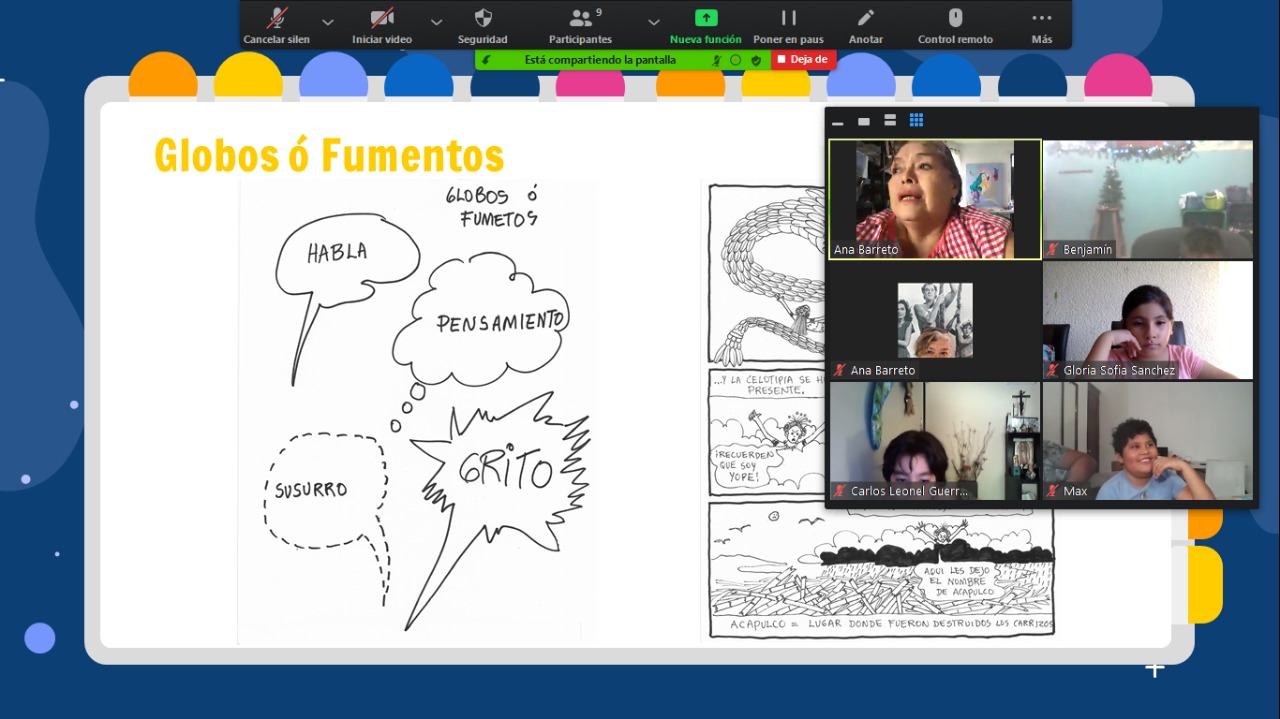Image resolution: width=1280 pixels, height=719 pixels.
Task: Click the handwritten 'GLOBOS Ó FUMETOS' heading
Action: tap(492, 206)
